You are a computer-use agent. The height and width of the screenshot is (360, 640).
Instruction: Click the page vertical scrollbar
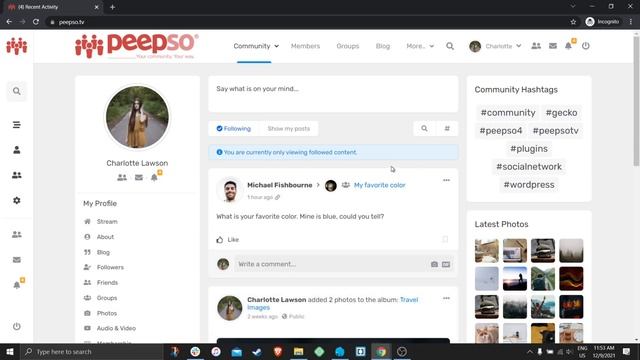[x=636, y=102]
